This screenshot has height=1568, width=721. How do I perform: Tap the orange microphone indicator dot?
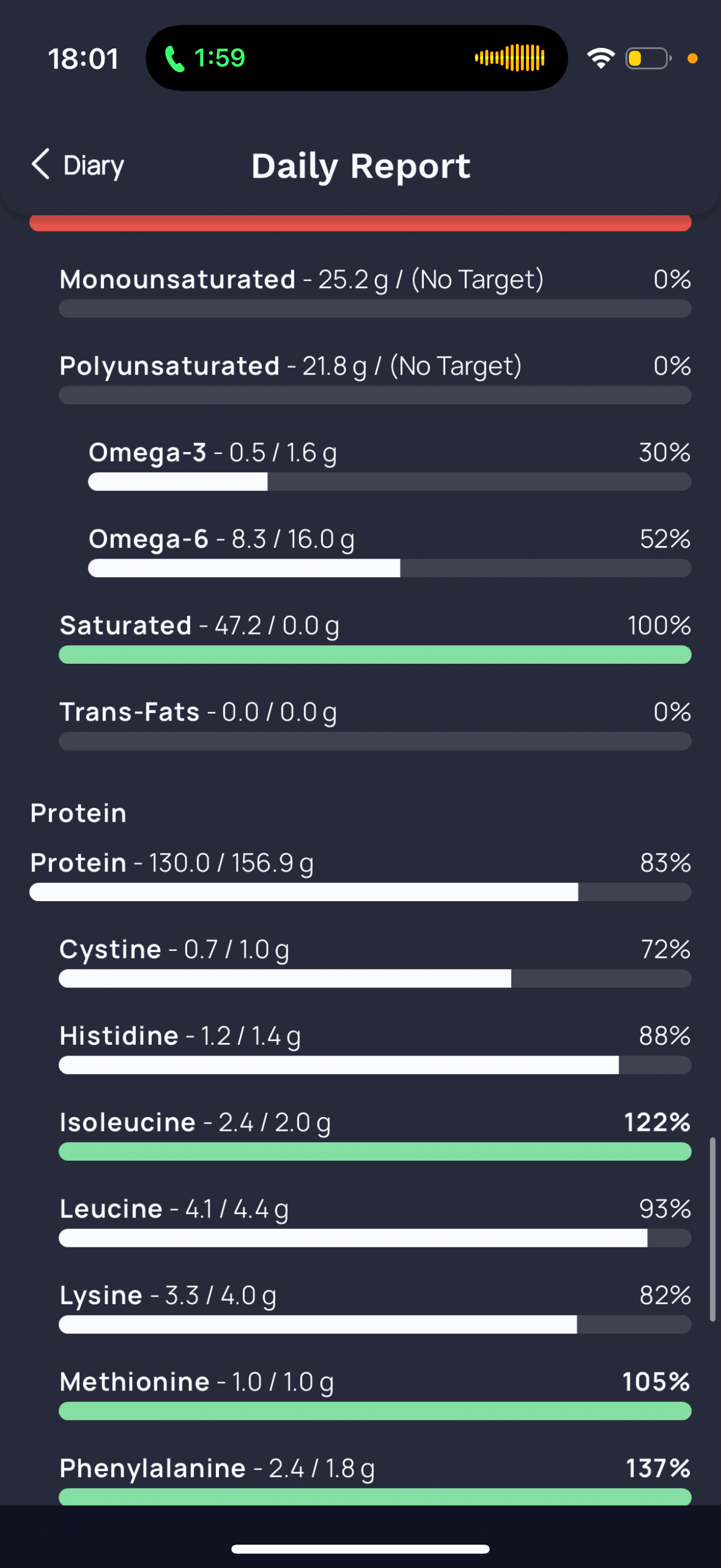click(692, 59)
